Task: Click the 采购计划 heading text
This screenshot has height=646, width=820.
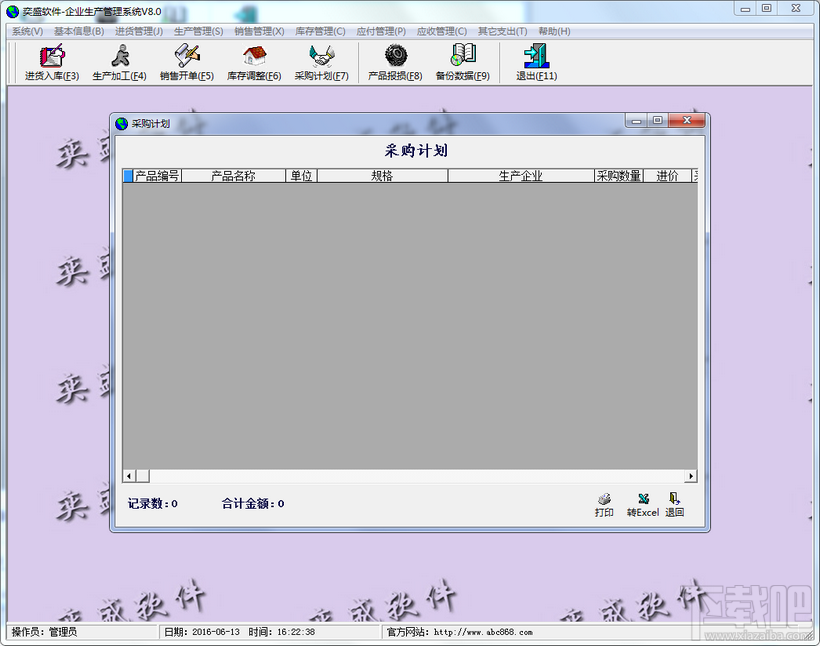Action: pos(416,151)
